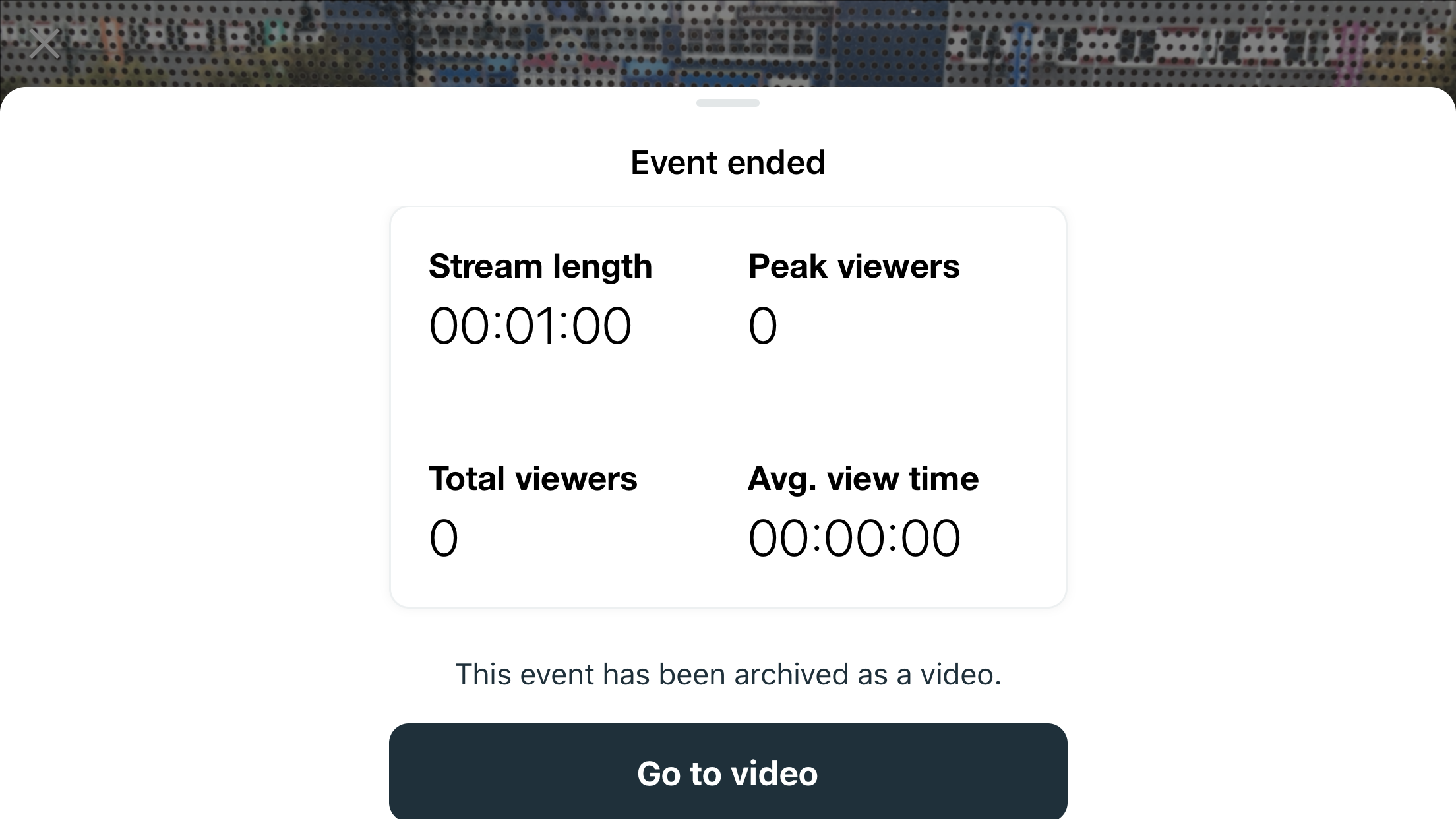The height and width of the screenshot is (819, 1456).
Task: Click the archived as a video message
Action: (727, 675)
